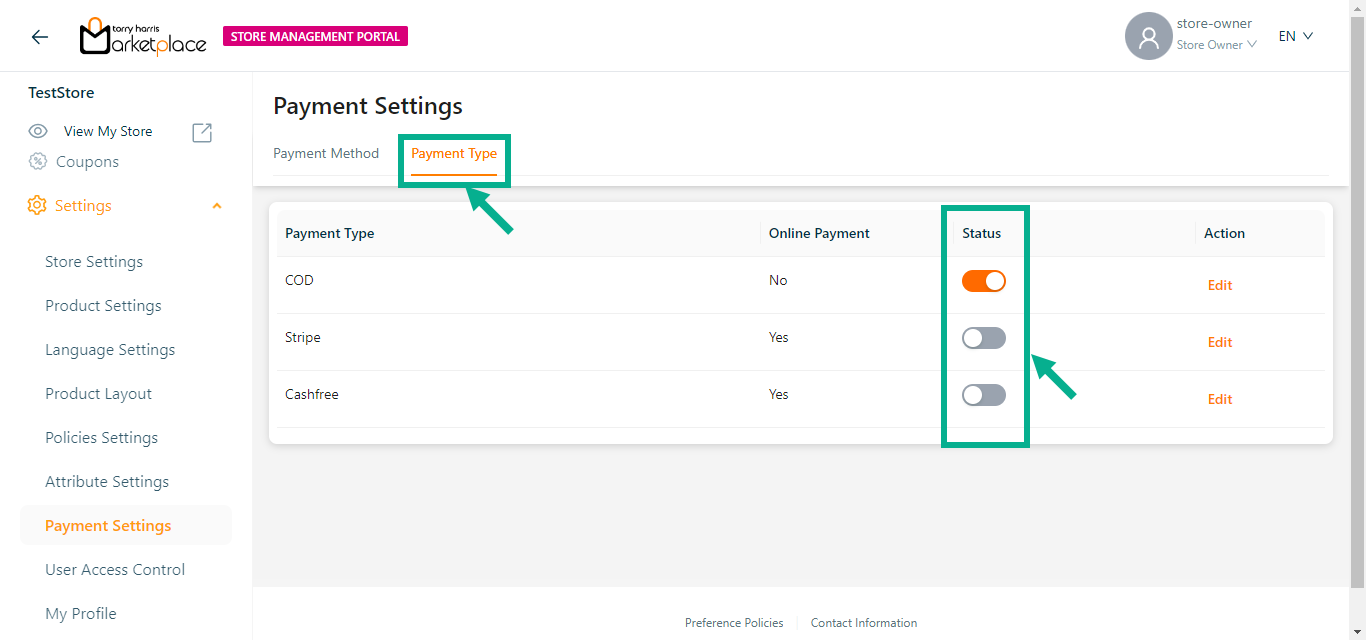Edit the Stripe payment type
This screenshot has width=1366, height=640.
[x=1219, y=342]
